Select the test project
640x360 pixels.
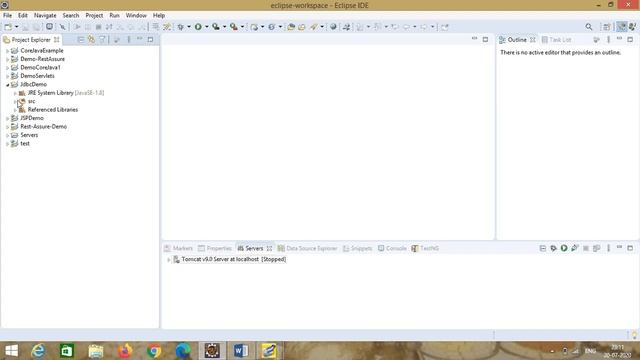[25, 144]
